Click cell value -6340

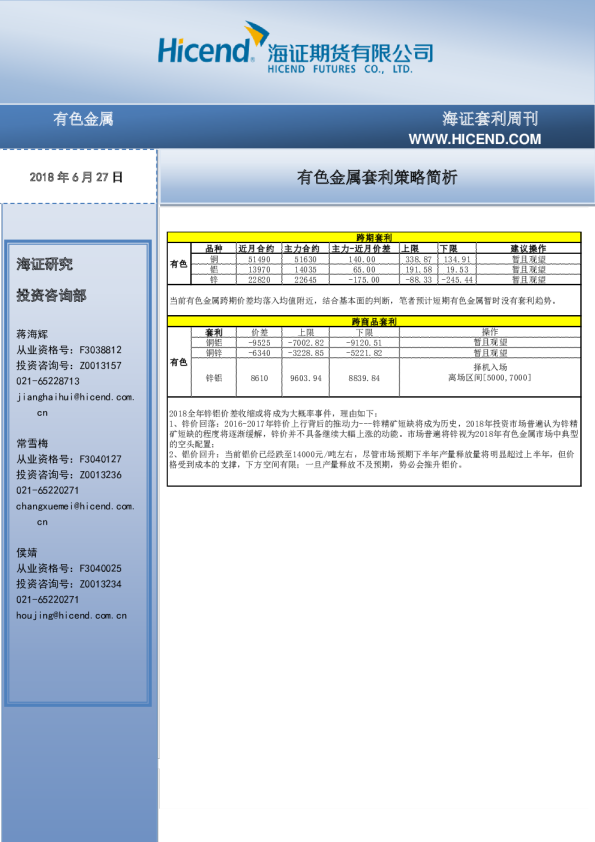point(259,353)
